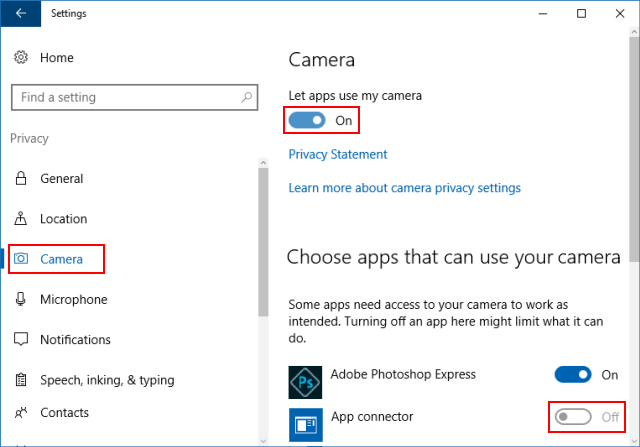Select the General lock icon

click(21, 179)
